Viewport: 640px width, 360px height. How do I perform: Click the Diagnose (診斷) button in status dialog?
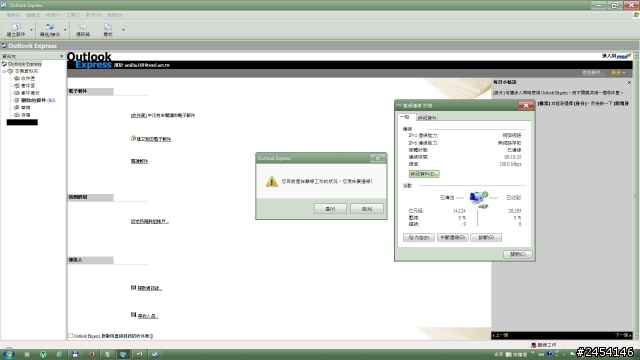[x=486, y=238]
